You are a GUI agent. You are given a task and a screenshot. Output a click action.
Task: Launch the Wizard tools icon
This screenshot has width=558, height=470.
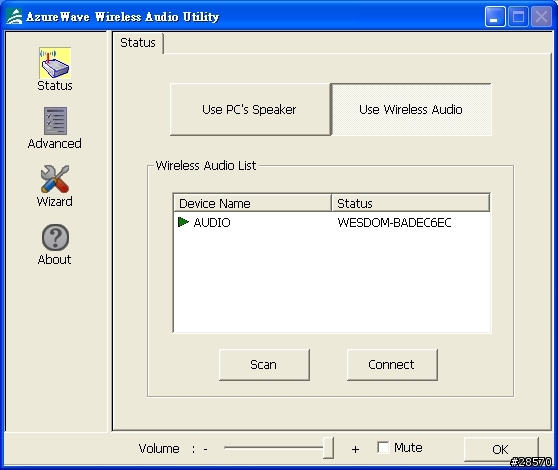coord(55,179)
